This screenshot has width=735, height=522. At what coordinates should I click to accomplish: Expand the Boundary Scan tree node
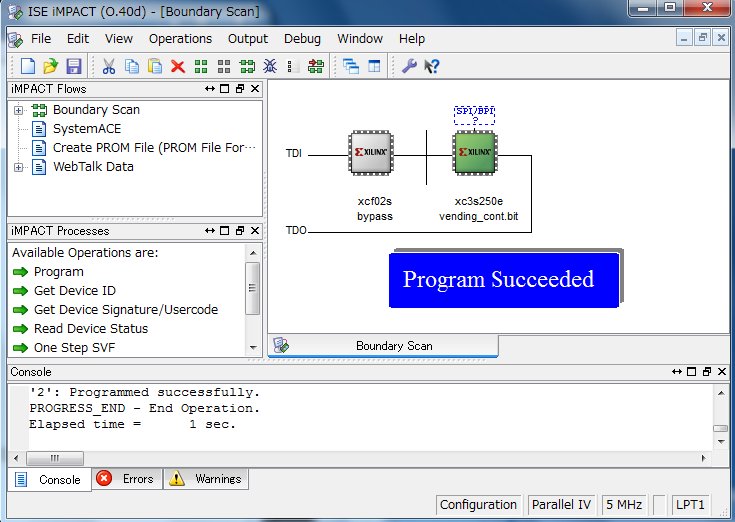click(x=18, y=110)
